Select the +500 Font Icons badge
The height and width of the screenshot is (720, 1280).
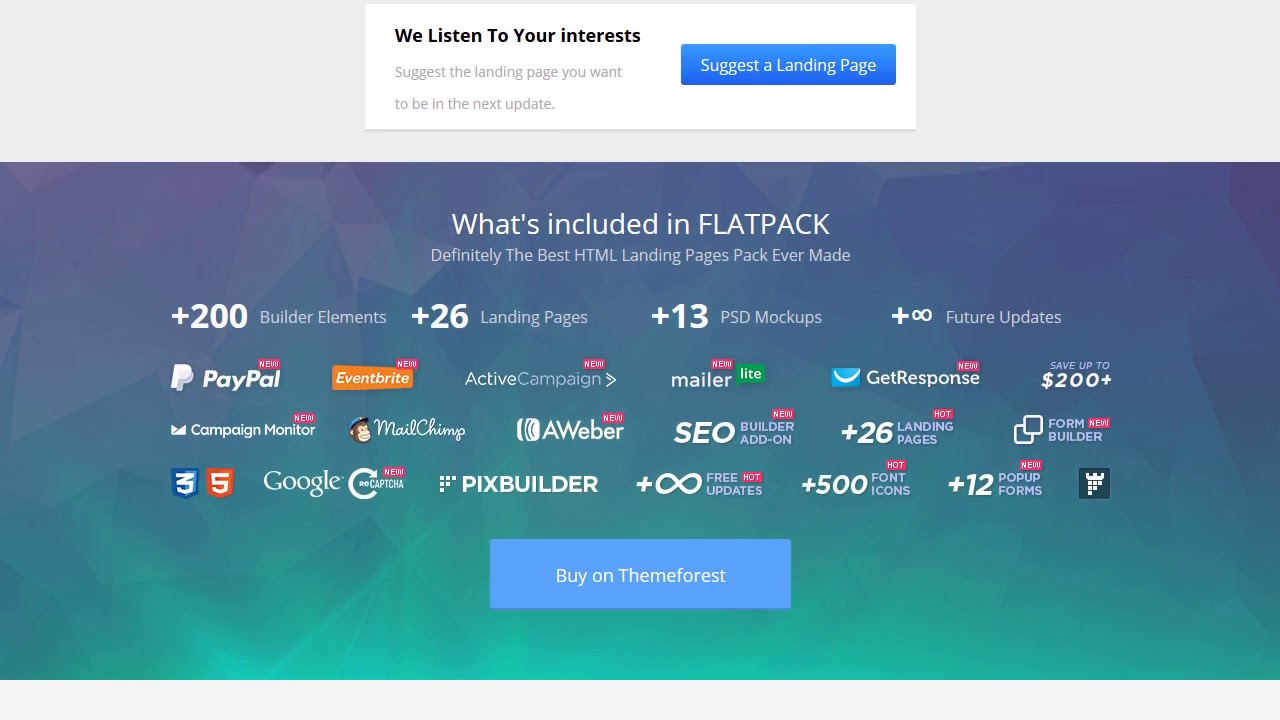pos(855,484)
